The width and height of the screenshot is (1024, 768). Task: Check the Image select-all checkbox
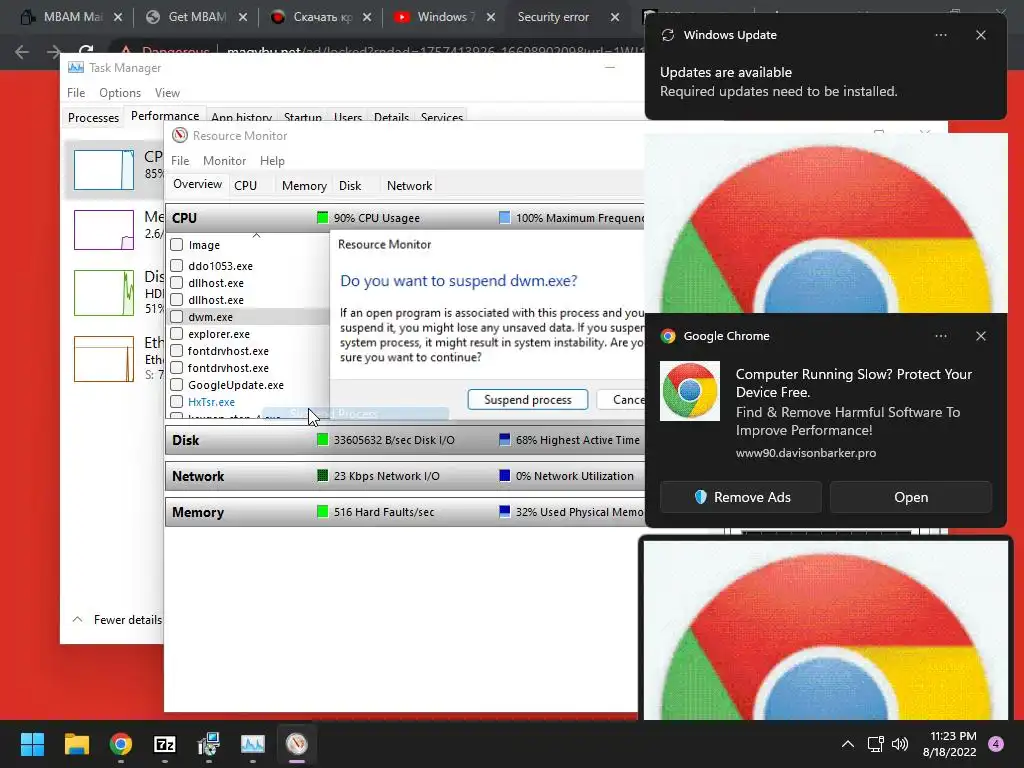[176, 245]
